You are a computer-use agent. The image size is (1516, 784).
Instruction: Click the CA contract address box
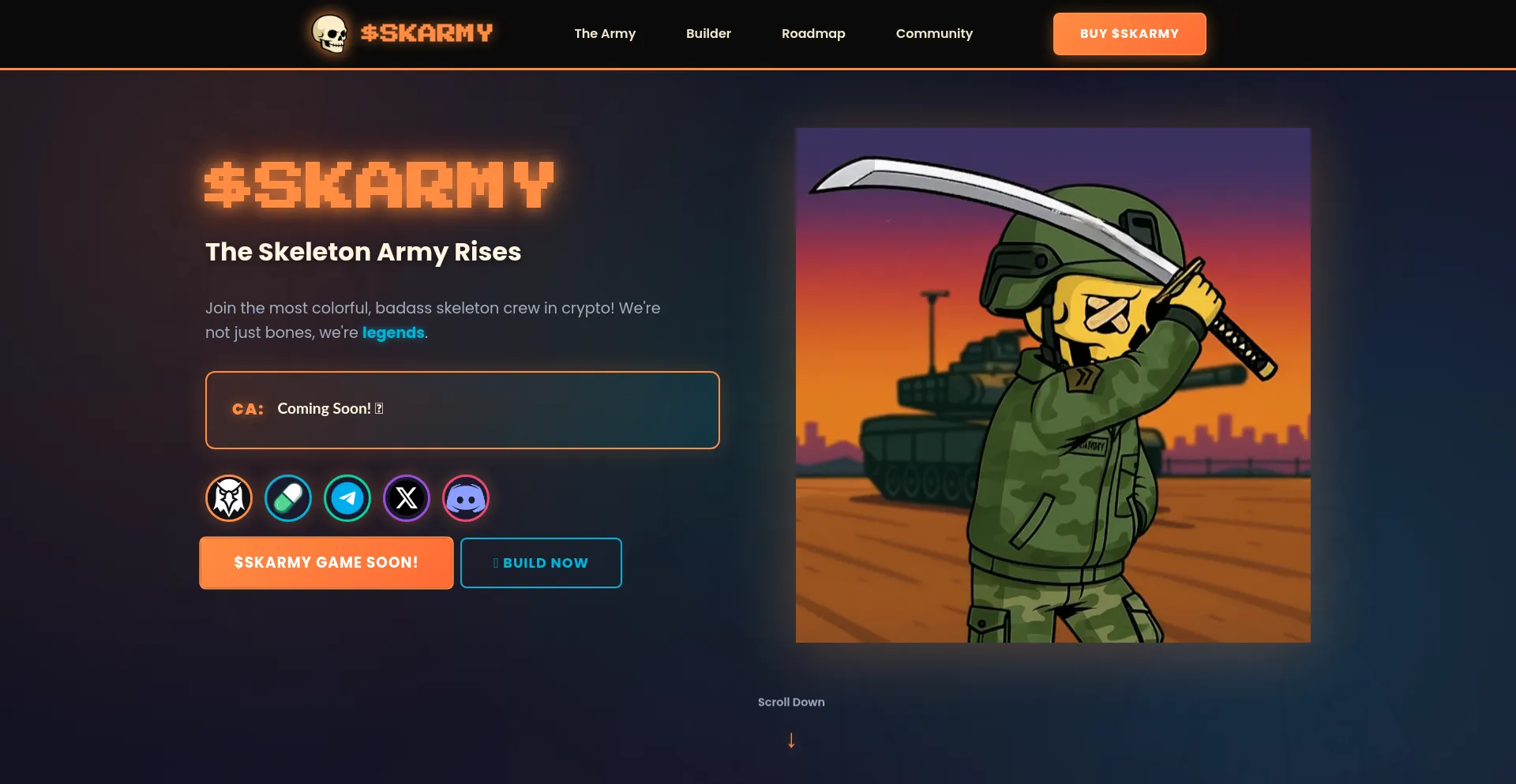click(463, 410)
